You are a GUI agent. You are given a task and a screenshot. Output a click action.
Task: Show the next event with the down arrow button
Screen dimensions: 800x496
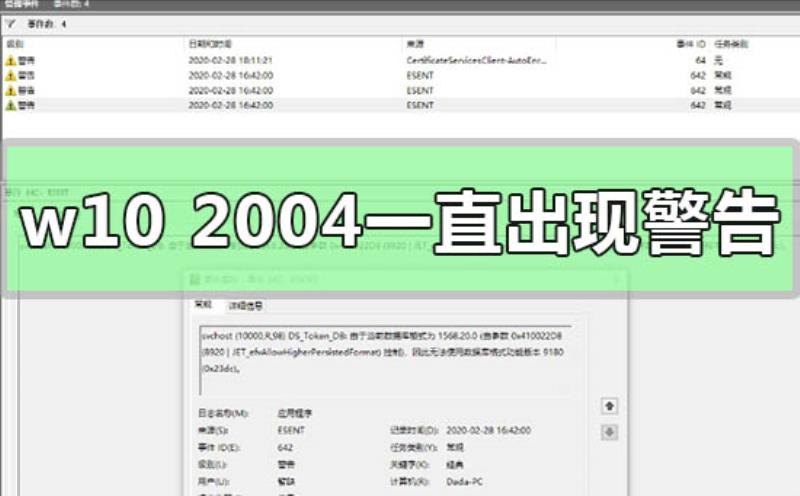[609, 432]
